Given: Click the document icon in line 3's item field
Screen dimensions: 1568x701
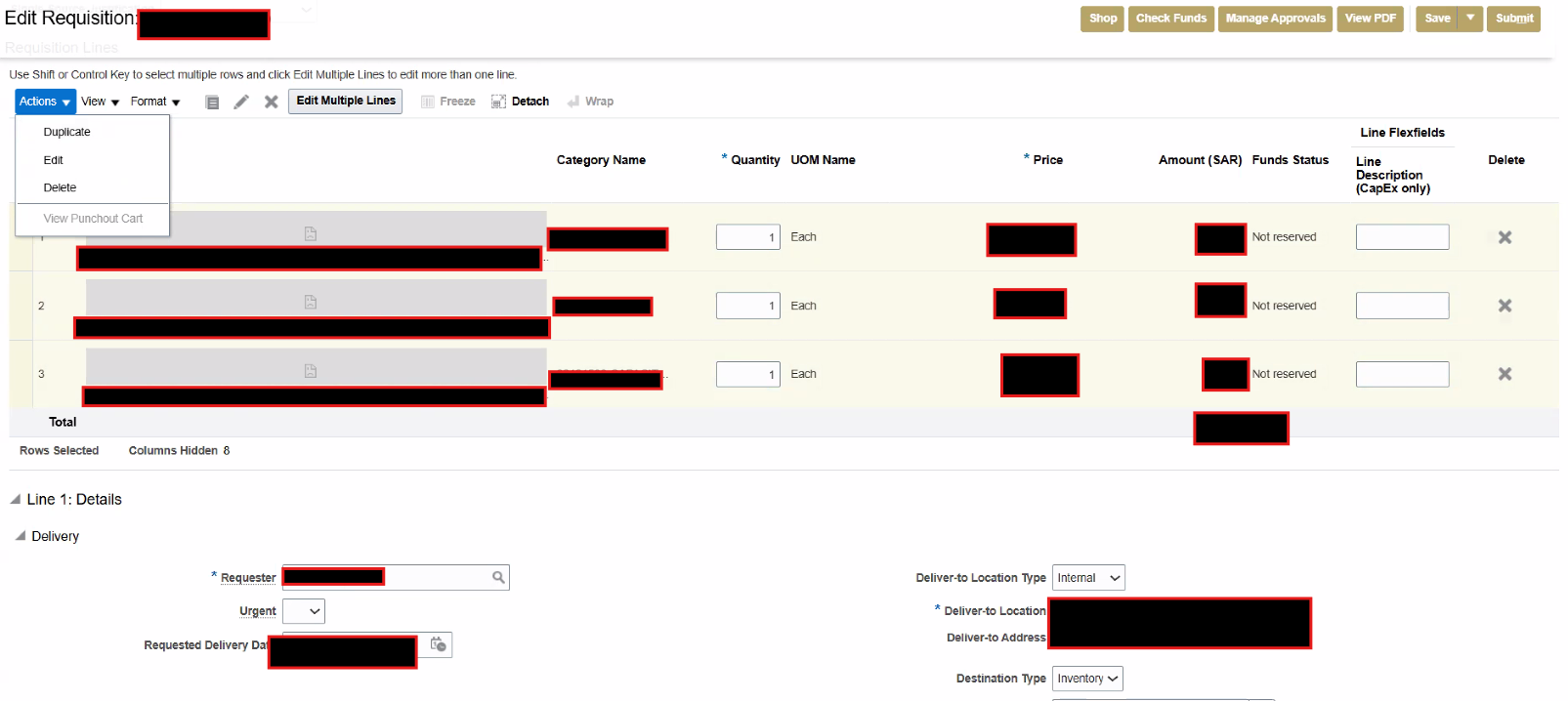Looking at the screenshot, I should pos(311,371).
